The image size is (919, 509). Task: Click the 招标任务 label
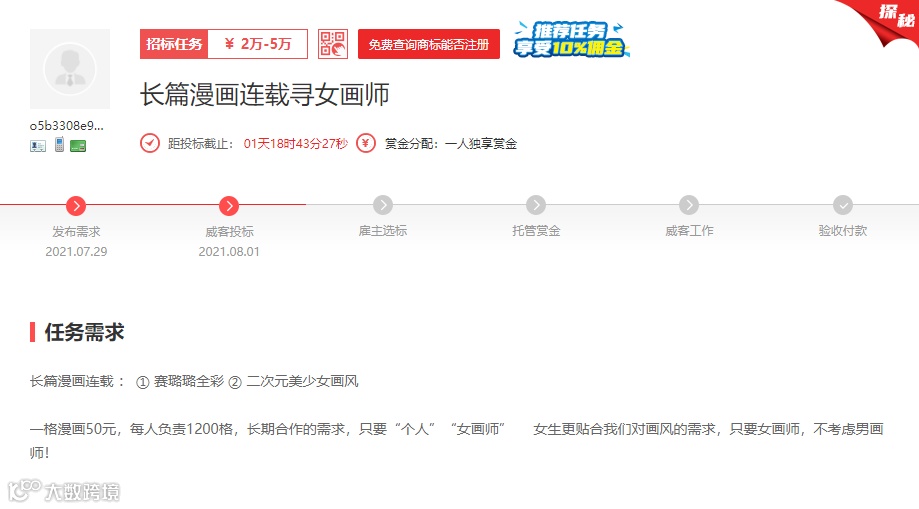coord(174,44)
